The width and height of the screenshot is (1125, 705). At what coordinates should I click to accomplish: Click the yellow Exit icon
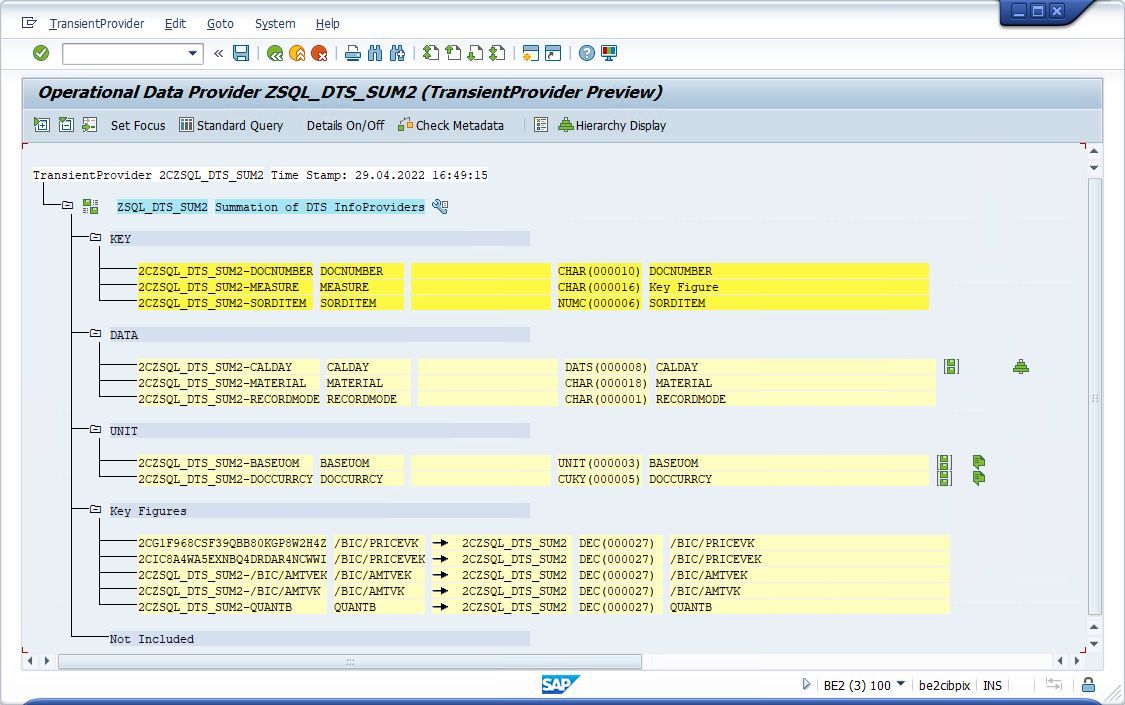click(296, 53)
